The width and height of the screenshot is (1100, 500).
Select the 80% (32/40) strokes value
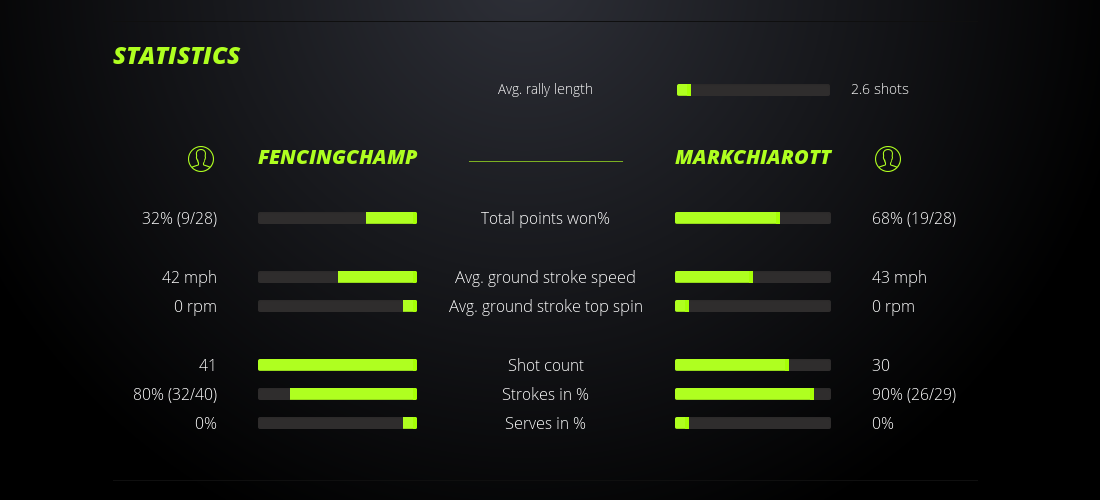(x=175, y=394)
